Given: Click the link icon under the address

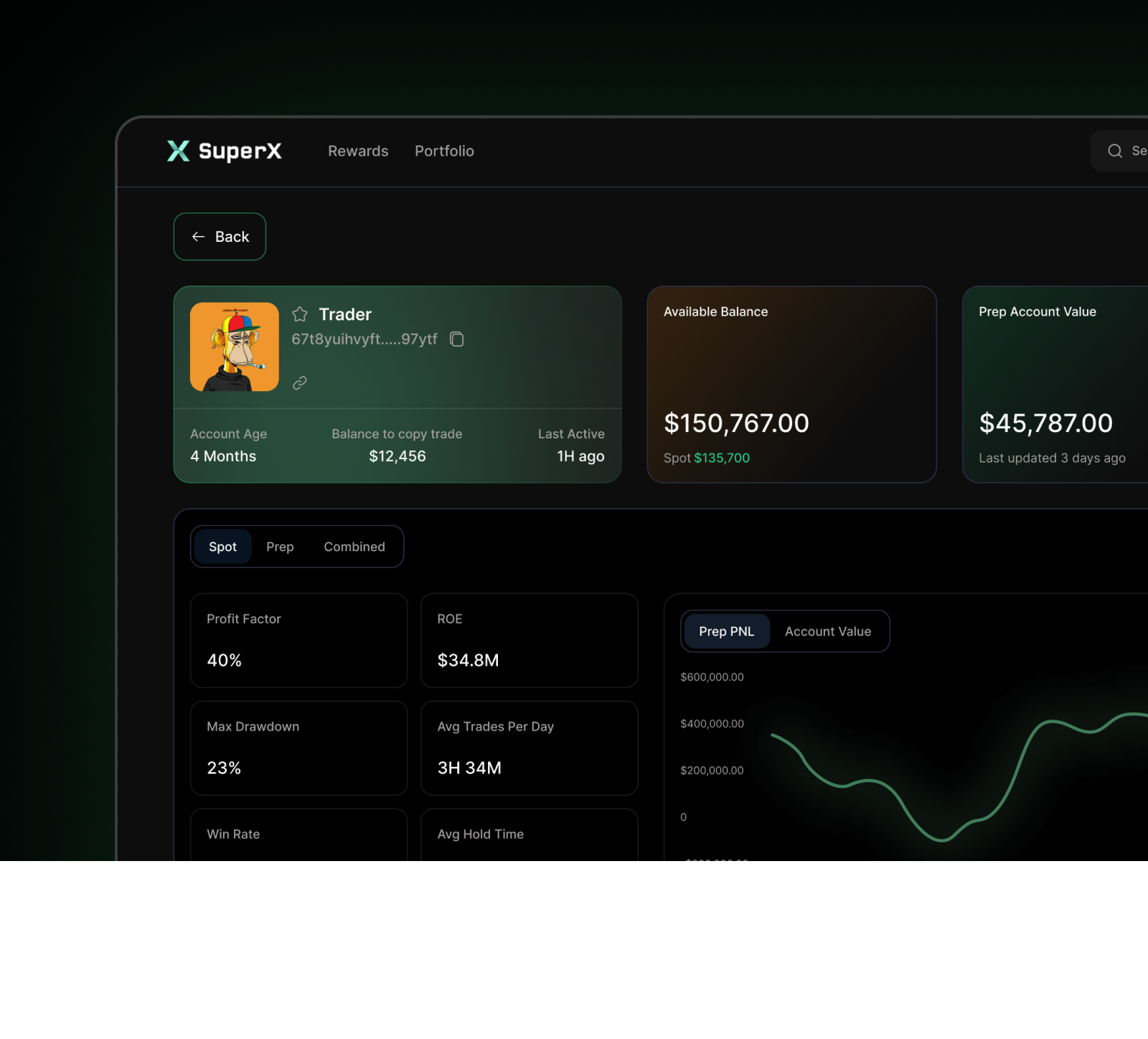Looking at the screenshot, I should tap(300, 382).
